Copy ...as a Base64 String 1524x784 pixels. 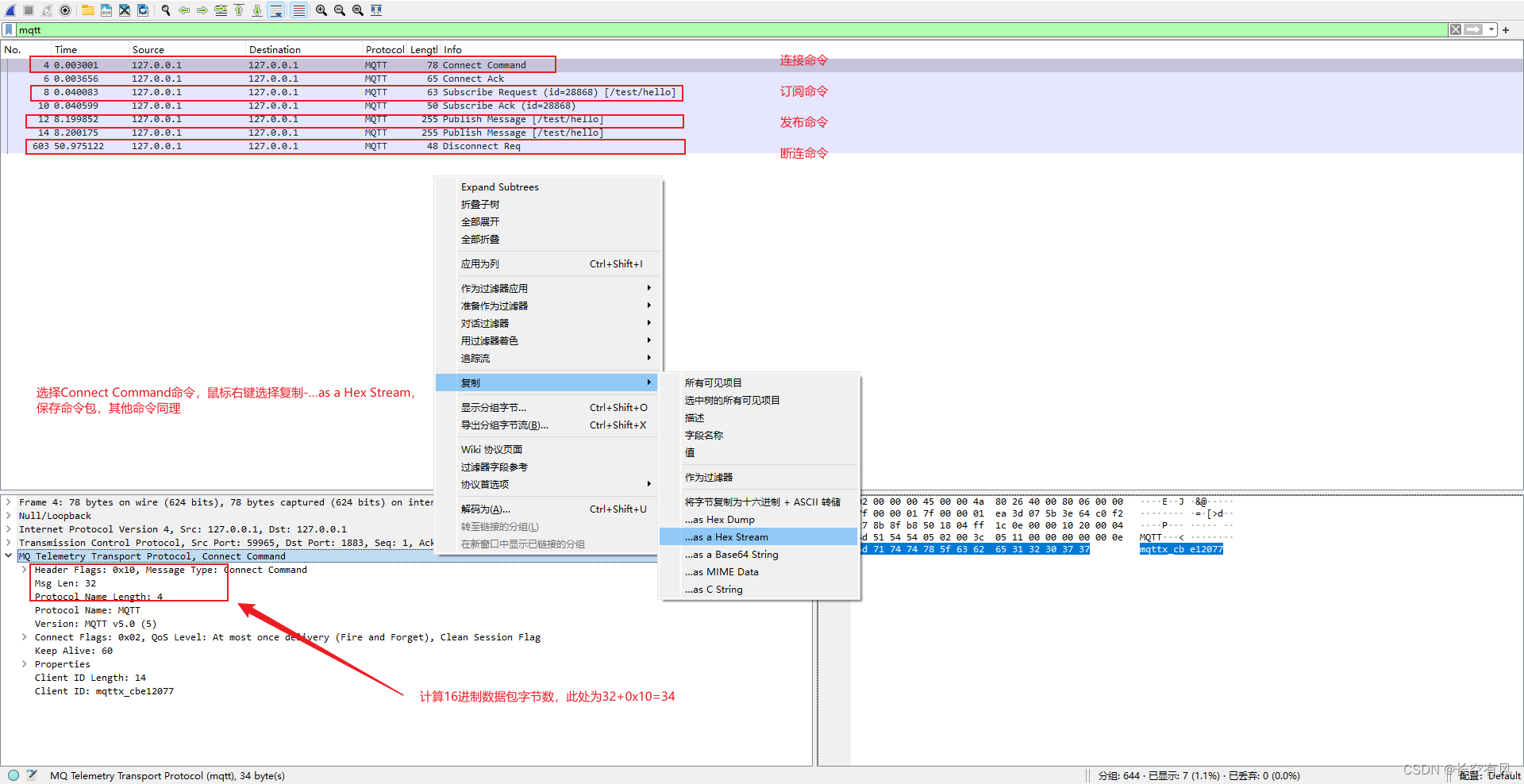click(760, 555)
